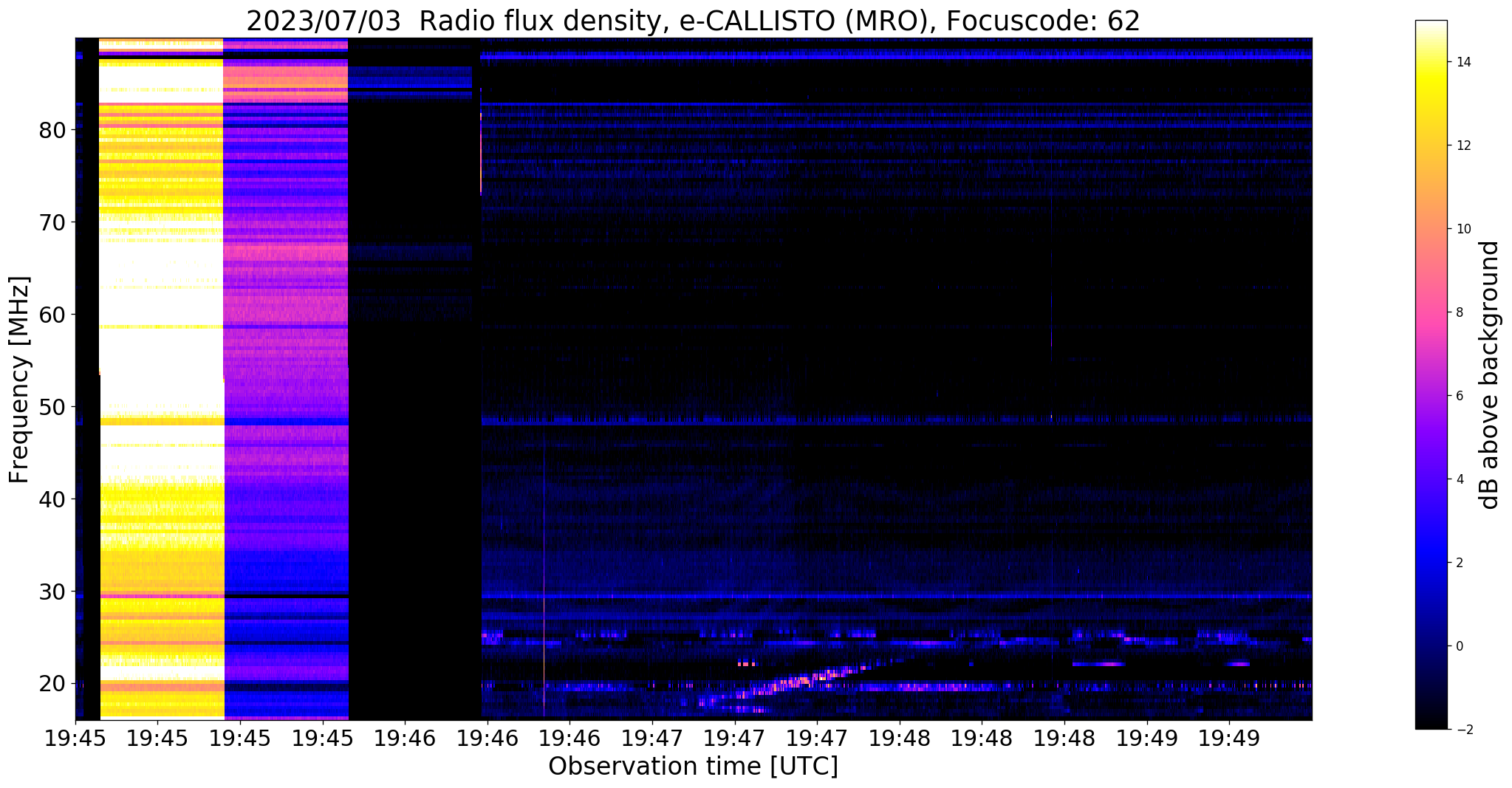The width and height of the screenshot is (1512, 788).
Task: Click the "dB above background" colorbar label
Action: 1490,375
